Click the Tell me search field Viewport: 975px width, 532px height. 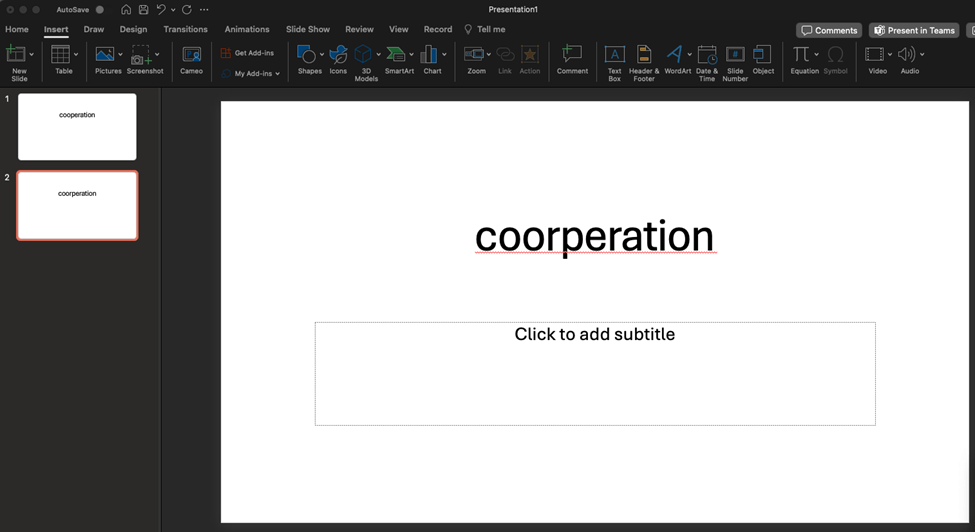(x=485, y=29)
